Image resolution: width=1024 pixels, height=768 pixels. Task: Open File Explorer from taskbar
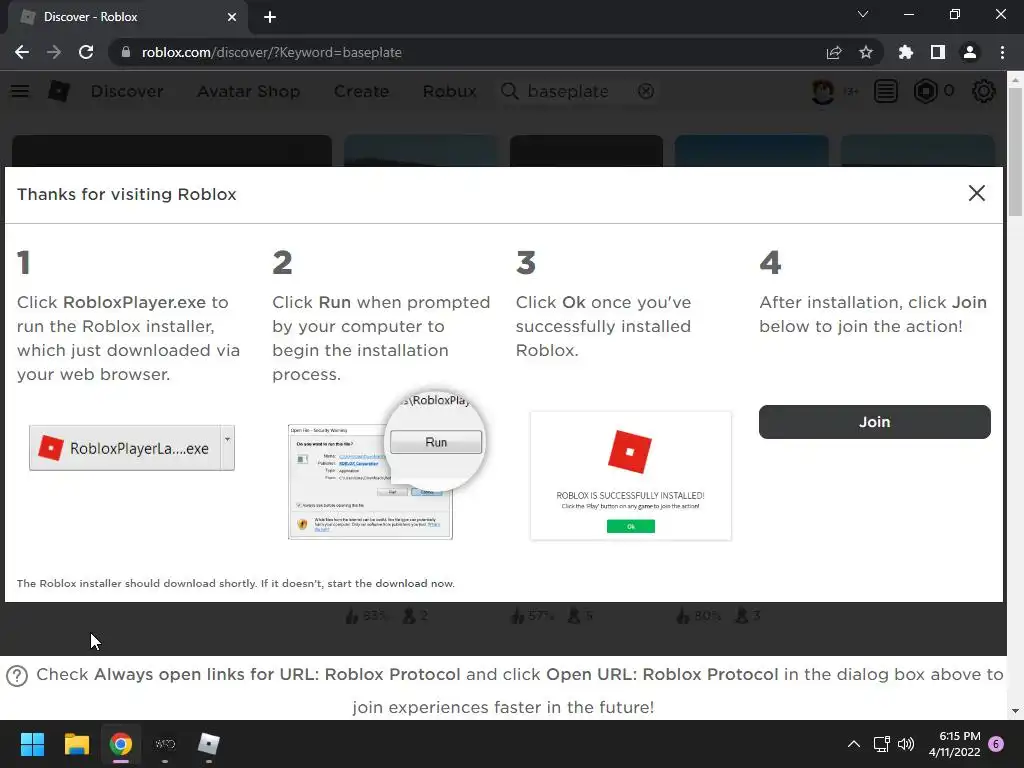[x=76, y=744]
